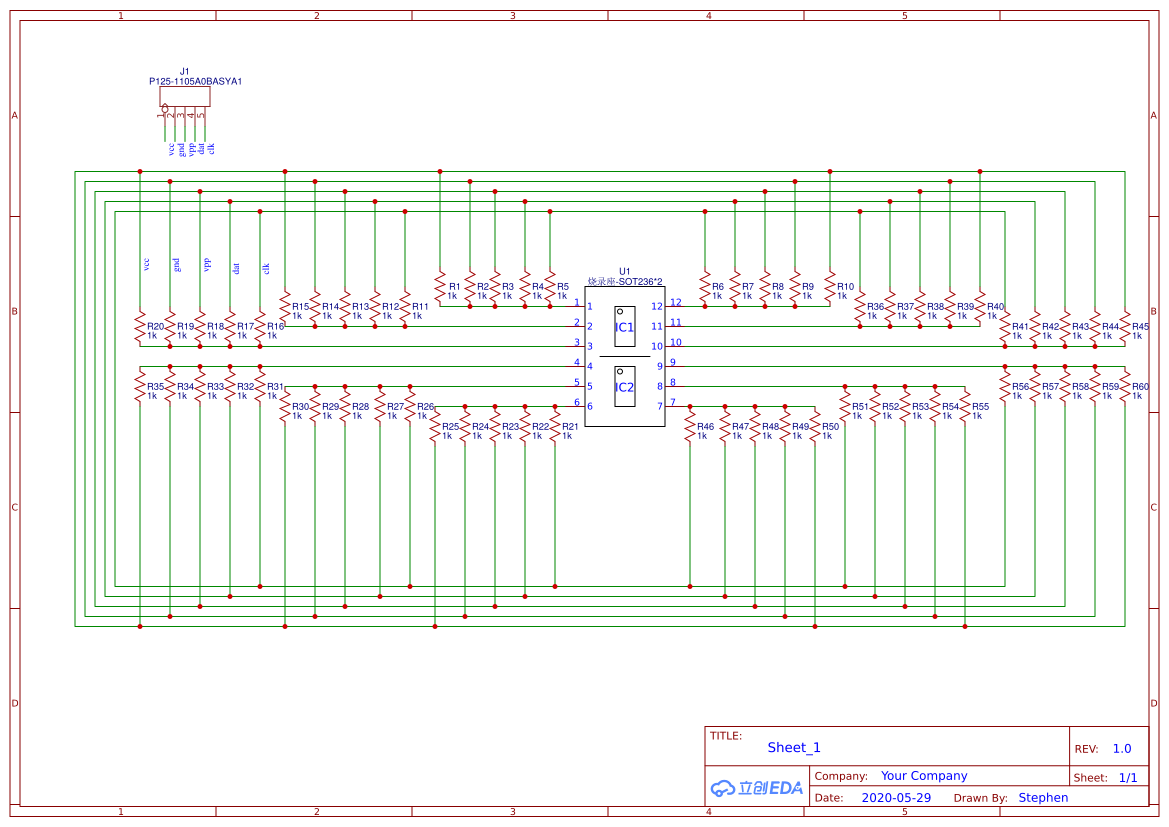Click the revision value 1.0
The height and width of the screenshot is (827, 1169).
click(1122, 749)
